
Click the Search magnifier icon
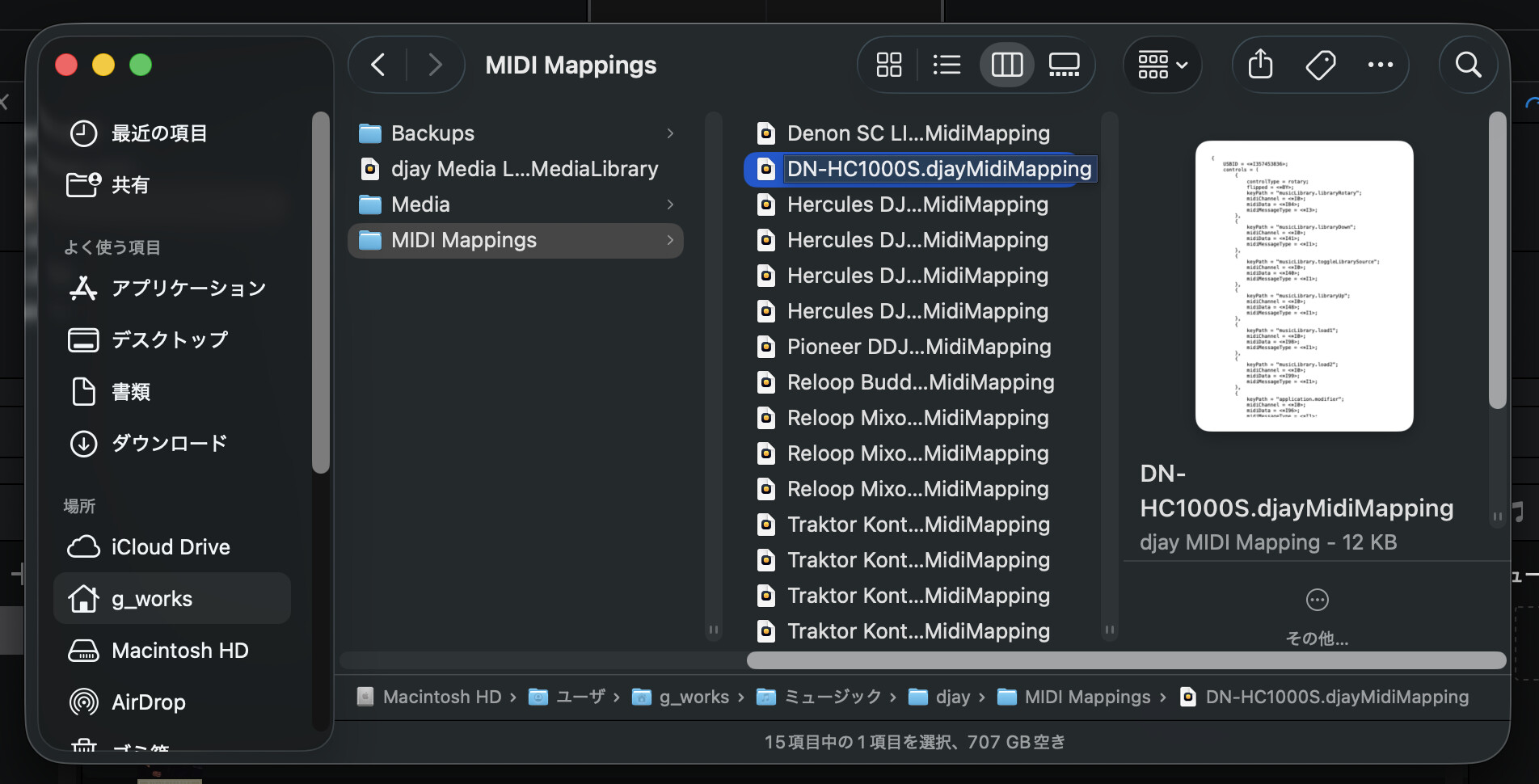[x=1468, y=65]
